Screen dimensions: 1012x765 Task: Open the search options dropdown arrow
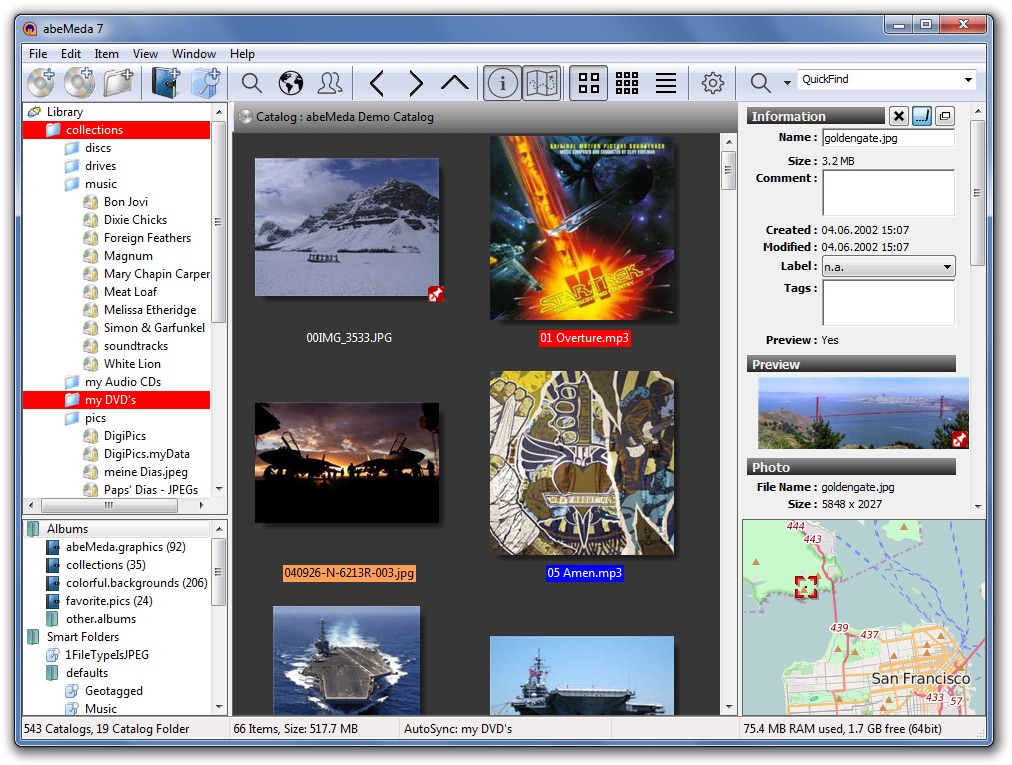coord(787,83)
